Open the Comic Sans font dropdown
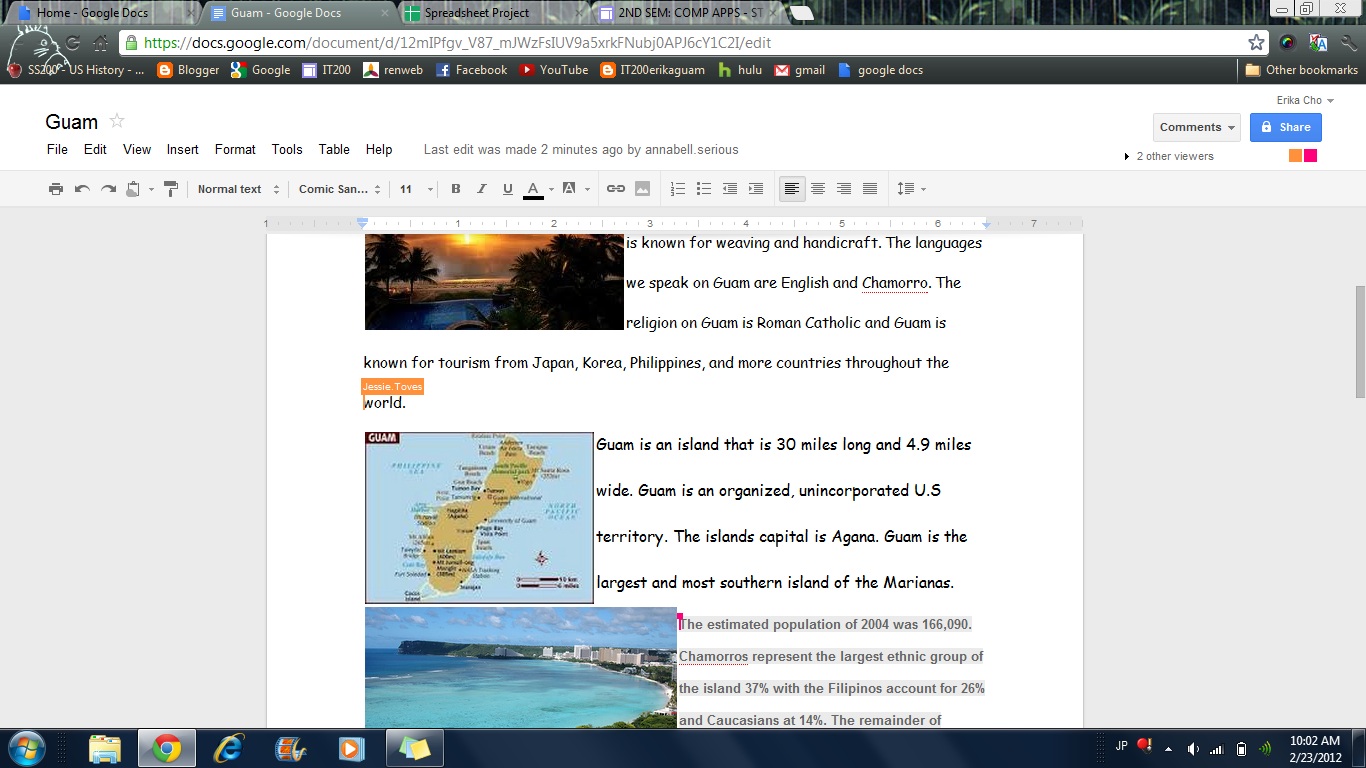Image resolution: width=1366 pixels, height=768 pixels. (x=340, y=189)
